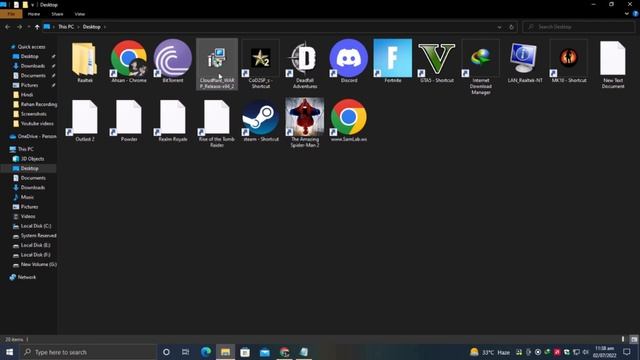The height and width of the screenshot is (360, 640).
Task: Open the Home ribbon tab
Action: click(x=34, y=14)
